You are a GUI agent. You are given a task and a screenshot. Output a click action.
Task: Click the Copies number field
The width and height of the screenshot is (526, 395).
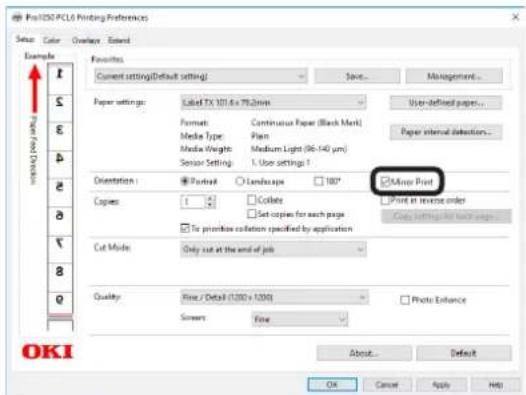tap(193, 202)
